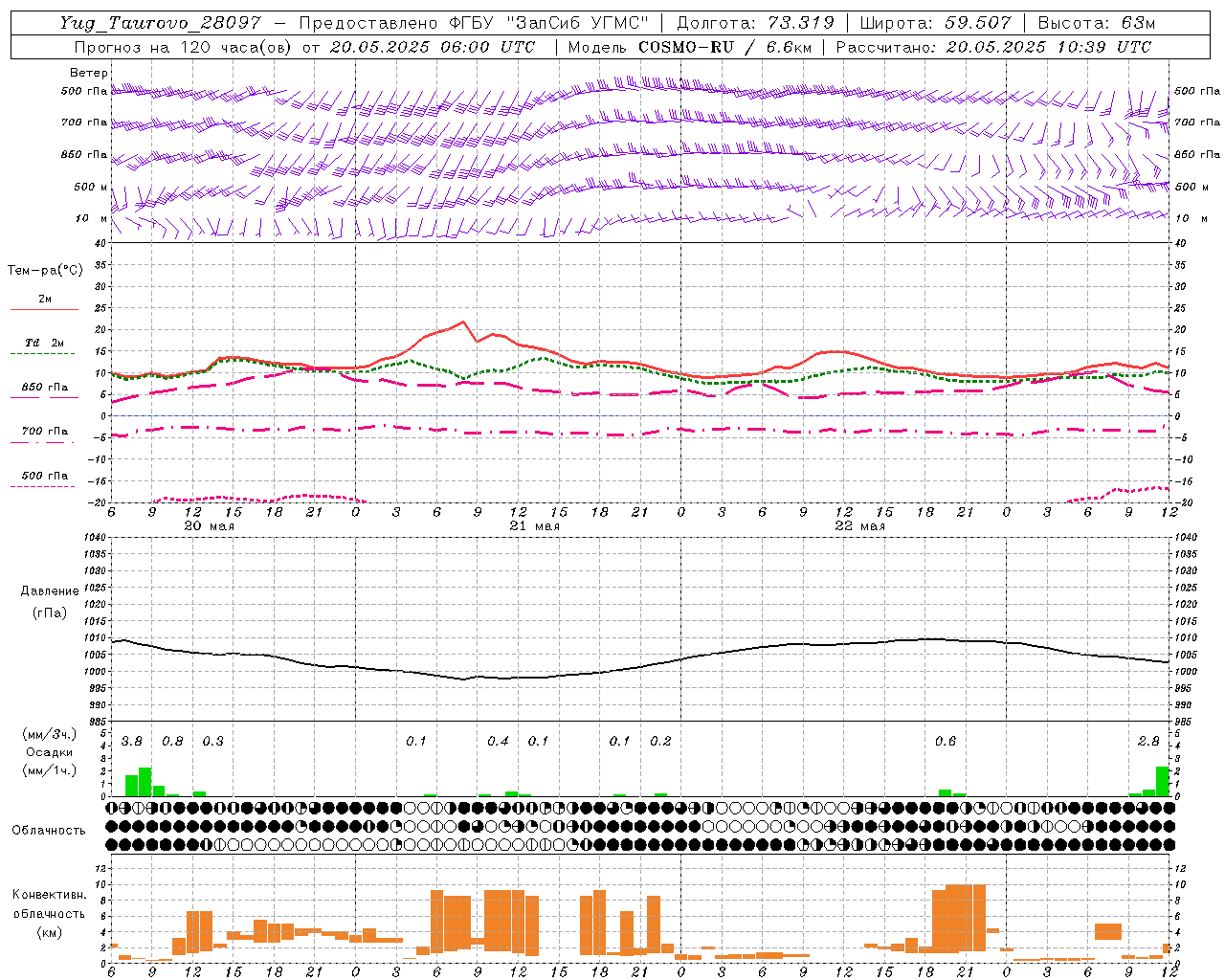Click the Ветер panel label
Image resolution: width=1225 pixels, height=980 pixels.
point(89,73)
